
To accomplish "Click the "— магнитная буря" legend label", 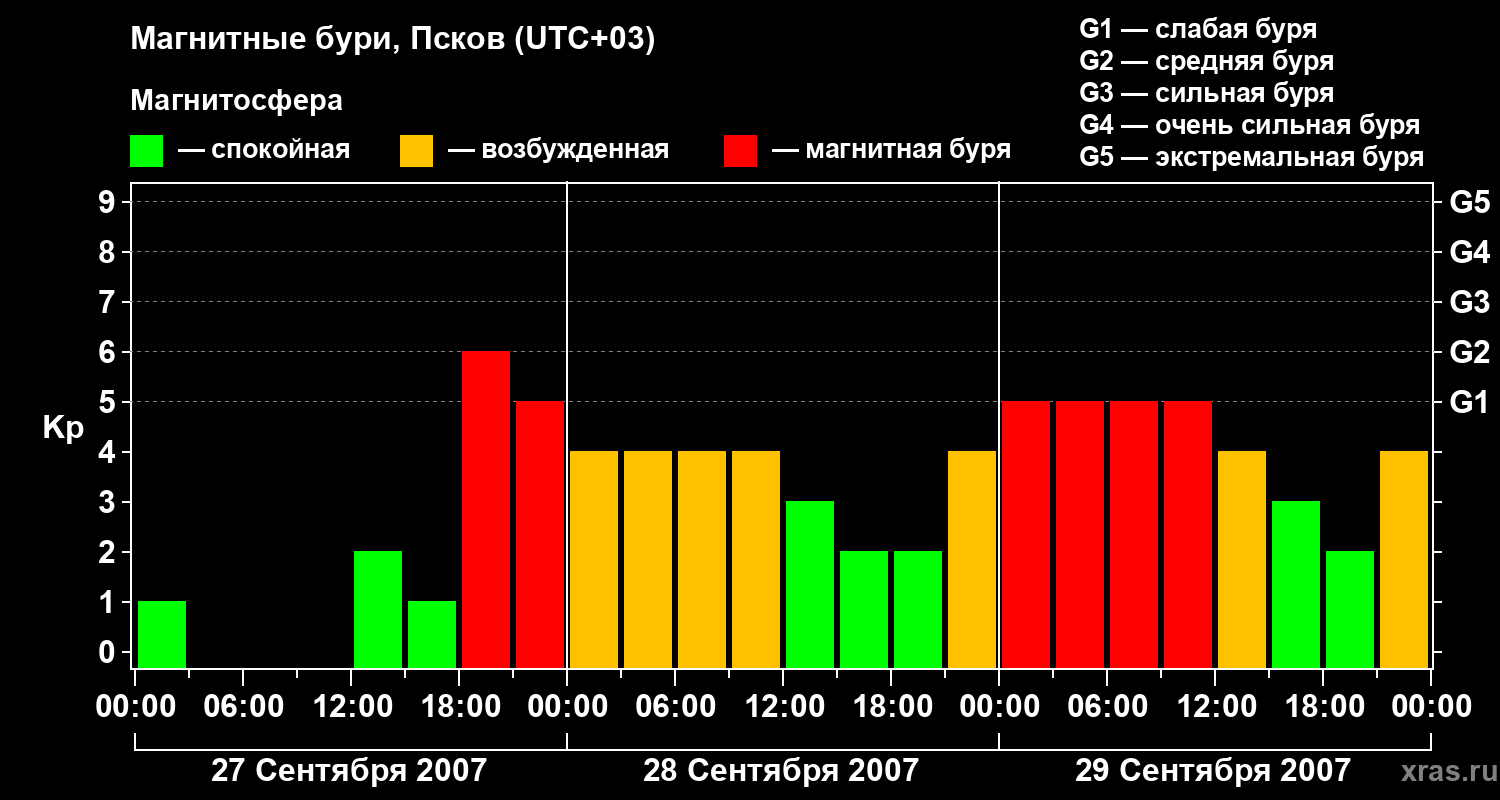I will 892,151.
